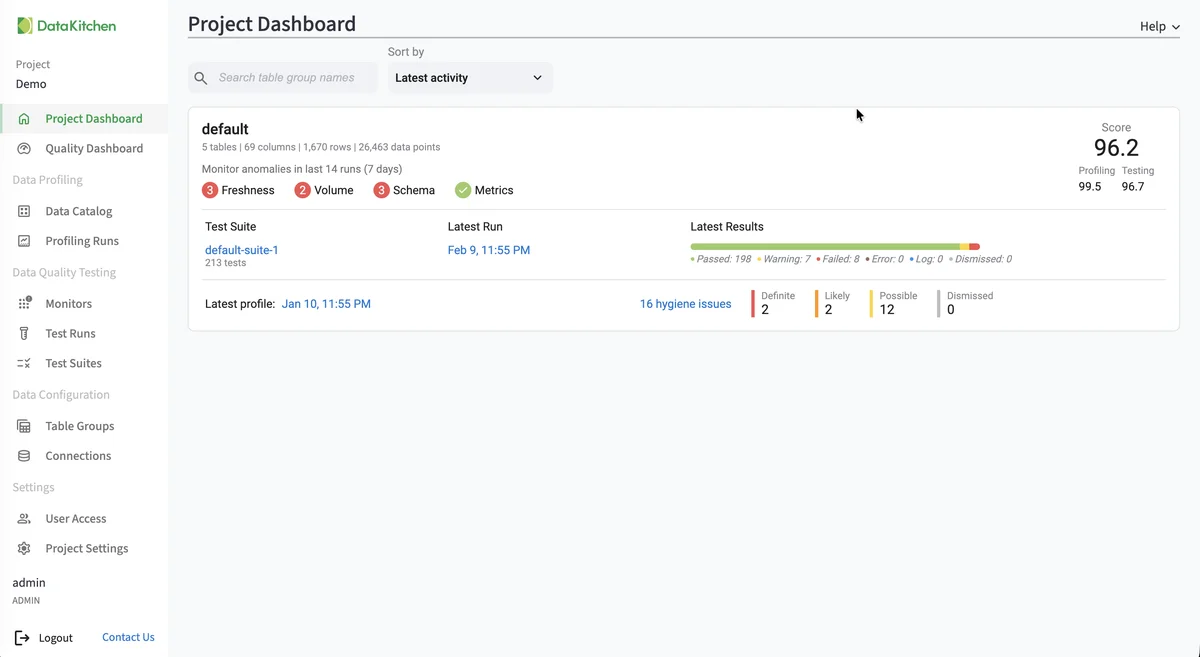
Task: Open Project Settings using the gear icon
Action: coord(22,548)
